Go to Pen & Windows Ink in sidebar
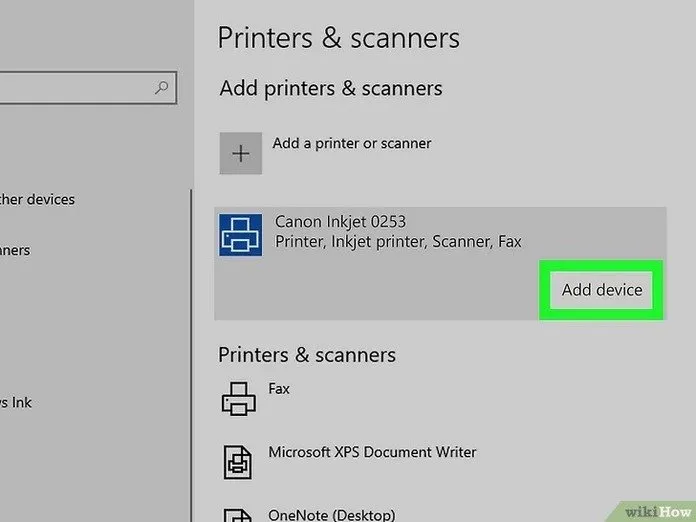 pyautogui.click(x=16, y=402)
